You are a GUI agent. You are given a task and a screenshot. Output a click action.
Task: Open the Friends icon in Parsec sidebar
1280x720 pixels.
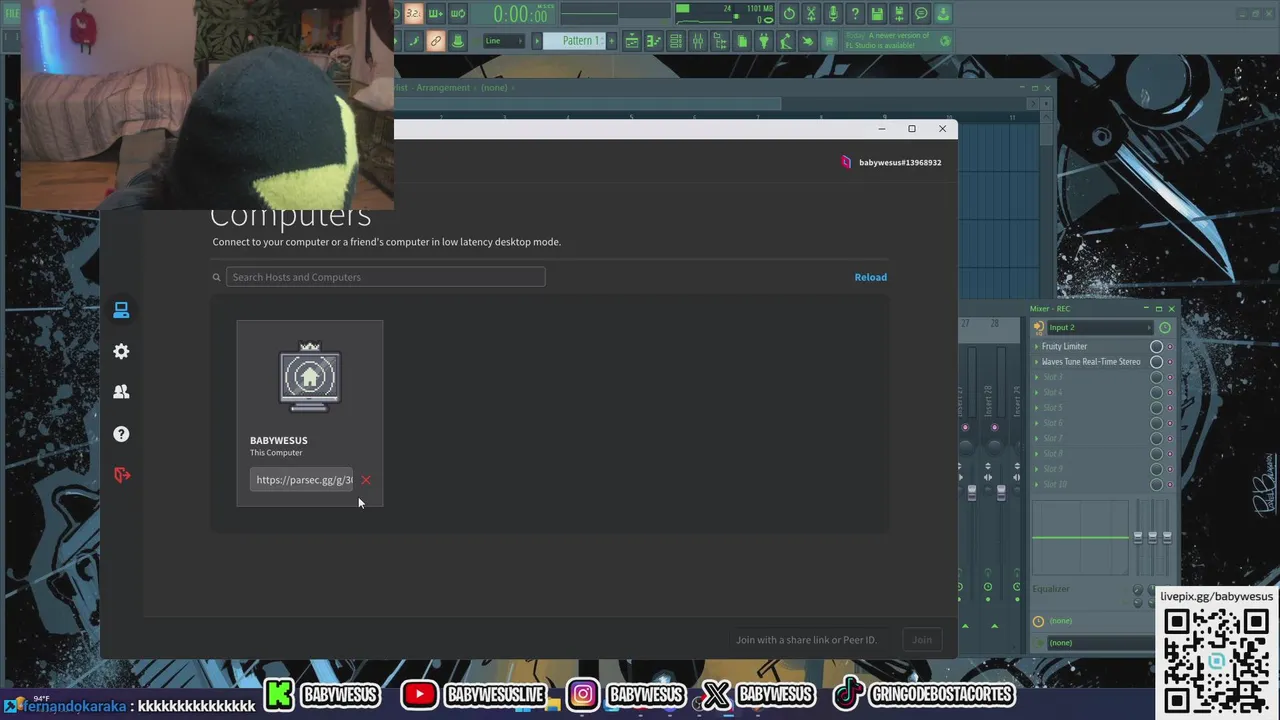[121, 392]
